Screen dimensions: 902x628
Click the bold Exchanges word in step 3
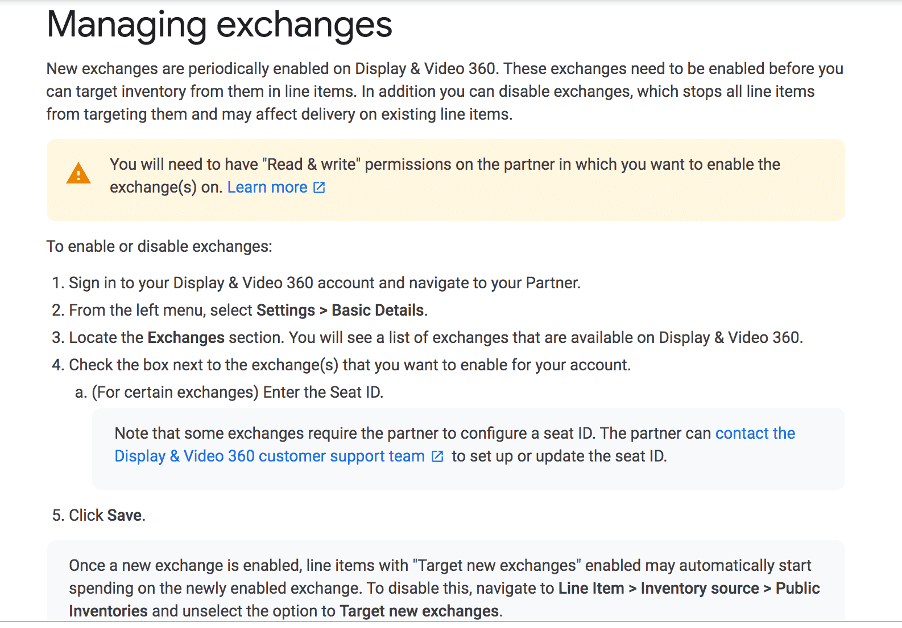(x=186, y=338)
